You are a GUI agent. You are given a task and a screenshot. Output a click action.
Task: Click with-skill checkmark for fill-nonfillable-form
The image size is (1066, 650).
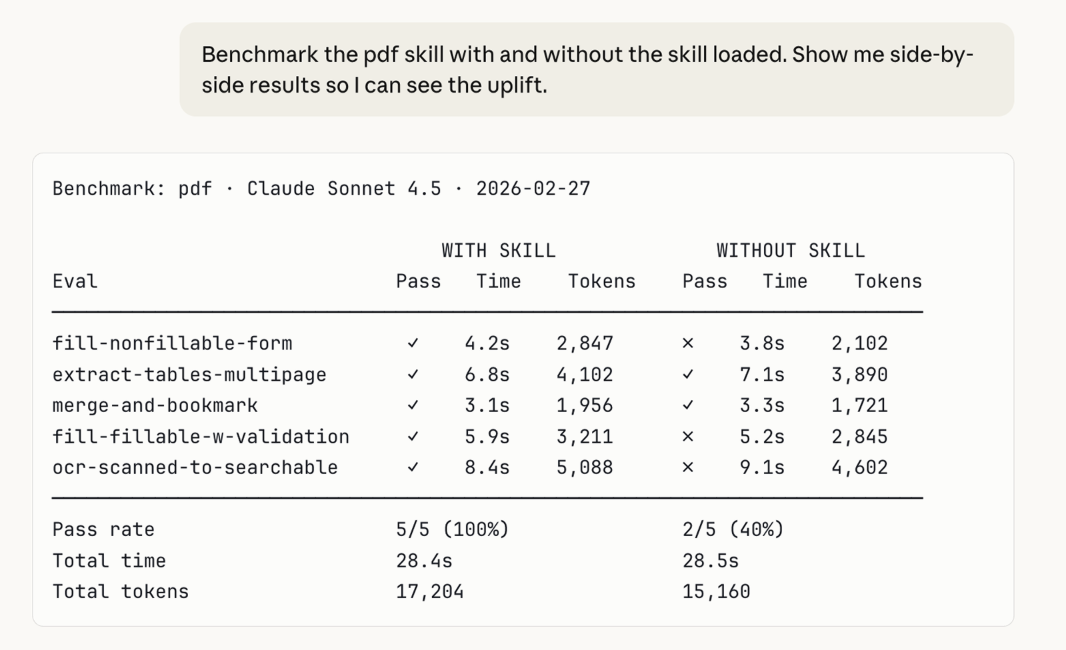coord(413,344)
